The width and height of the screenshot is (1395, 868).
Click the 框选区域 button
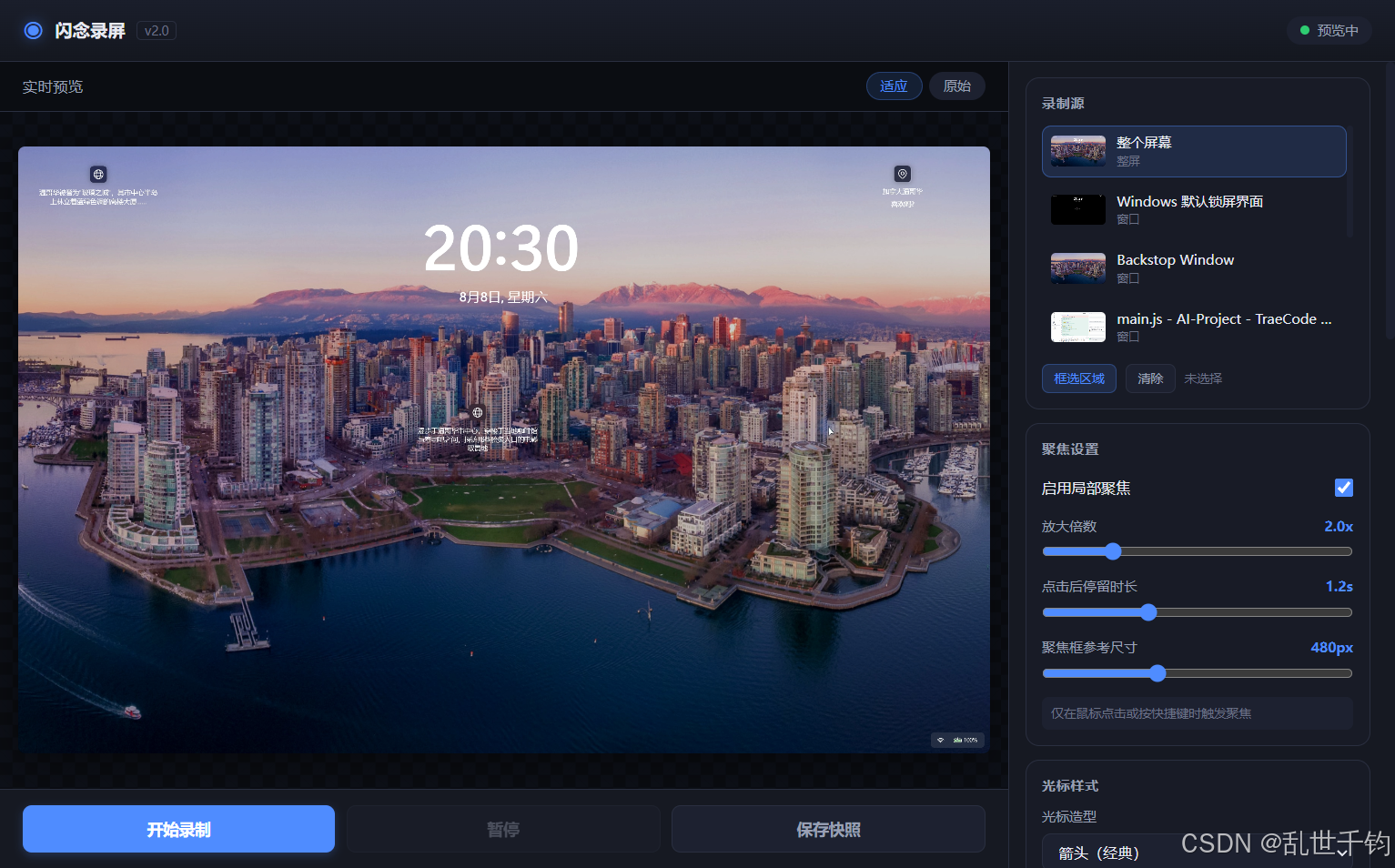[x=1079, y=378]
